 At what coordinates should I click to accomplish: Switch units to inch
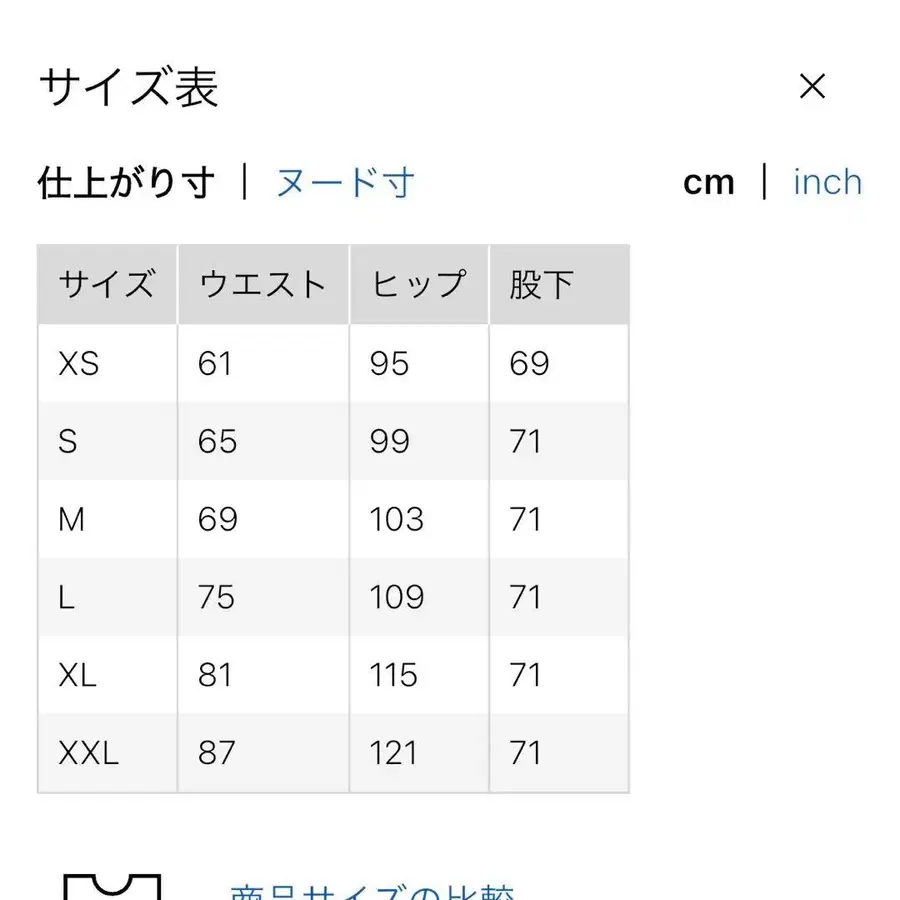click(827, 181)
